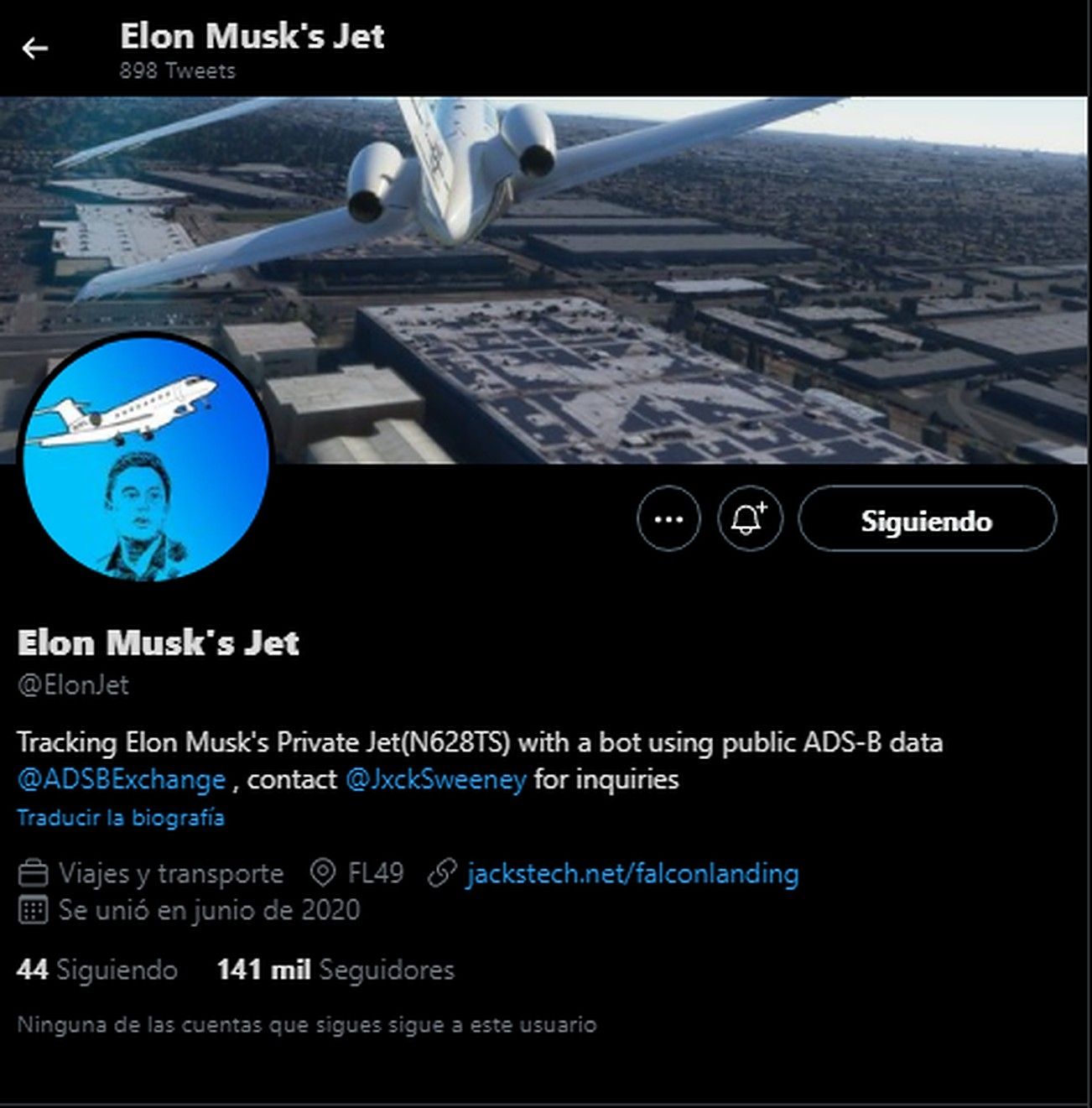The height and width of the screenshot is (1108, 1092).
Task: Open the 44 Siguiendo list
Action: click(97, 970)
